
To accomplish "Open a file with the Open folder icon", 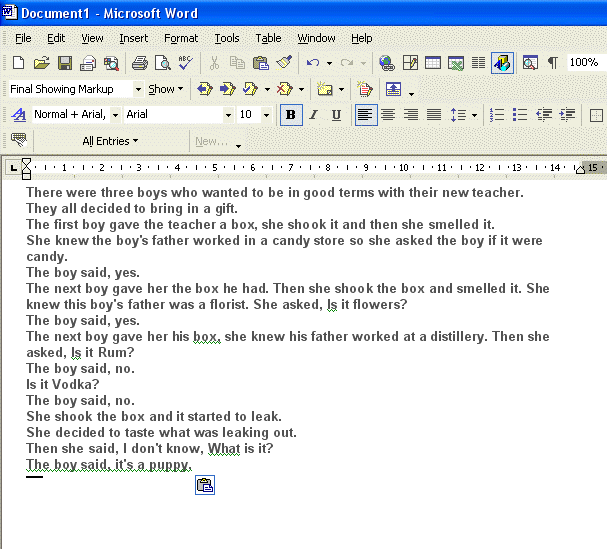I will 41,63.
